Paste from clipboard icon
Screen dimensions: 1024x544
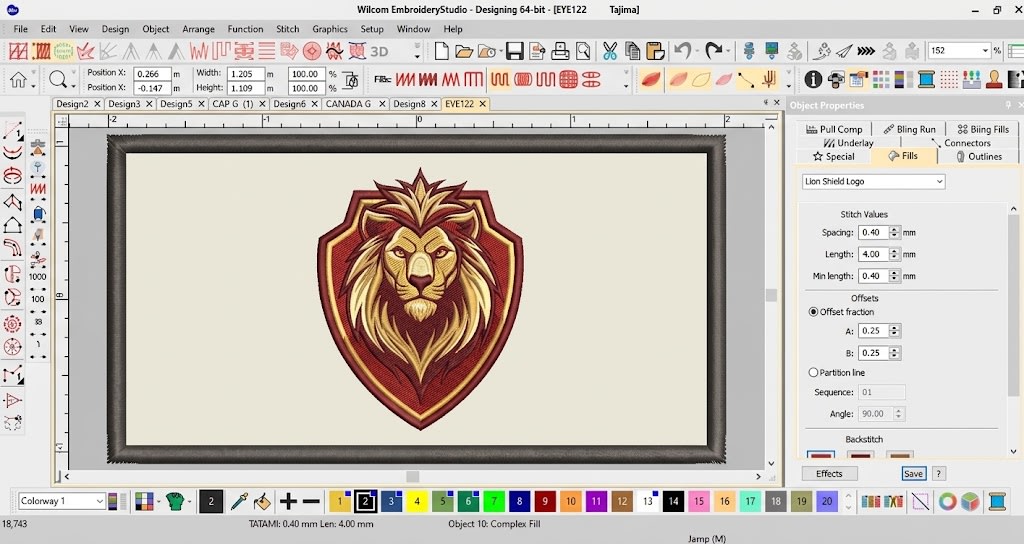click(654, 50)
